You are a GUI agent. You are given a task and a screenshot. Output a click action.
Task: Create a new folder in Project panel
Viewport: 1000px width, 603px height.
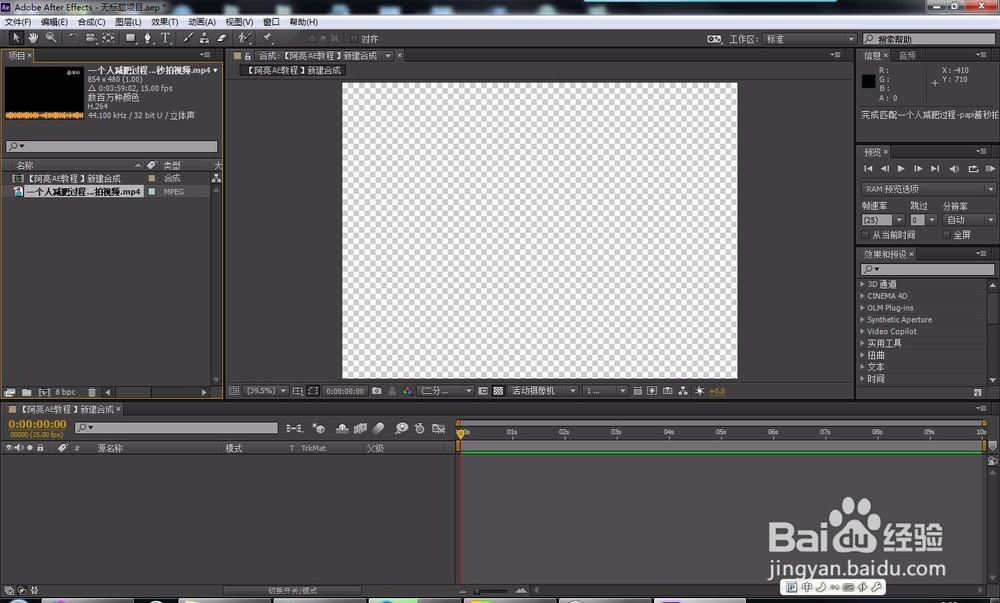click(x=27, y=392)
